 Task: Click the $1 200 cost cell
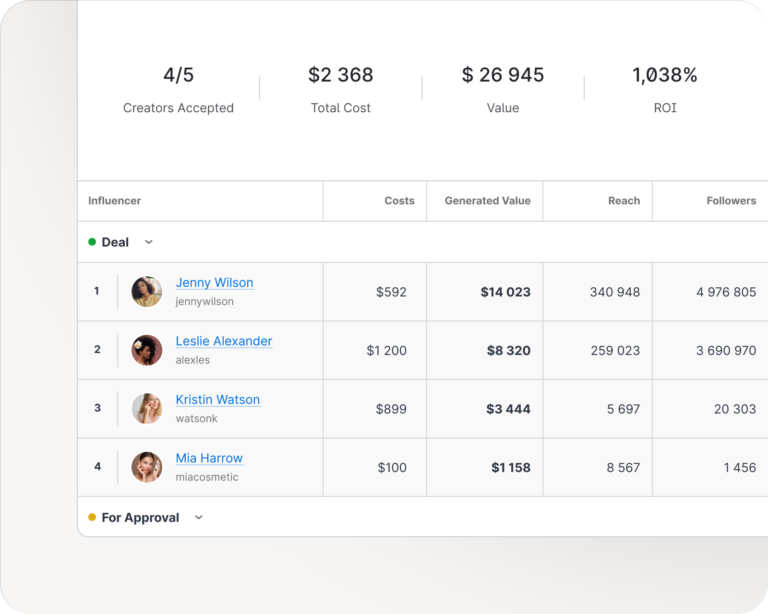(x=386, y=351)
